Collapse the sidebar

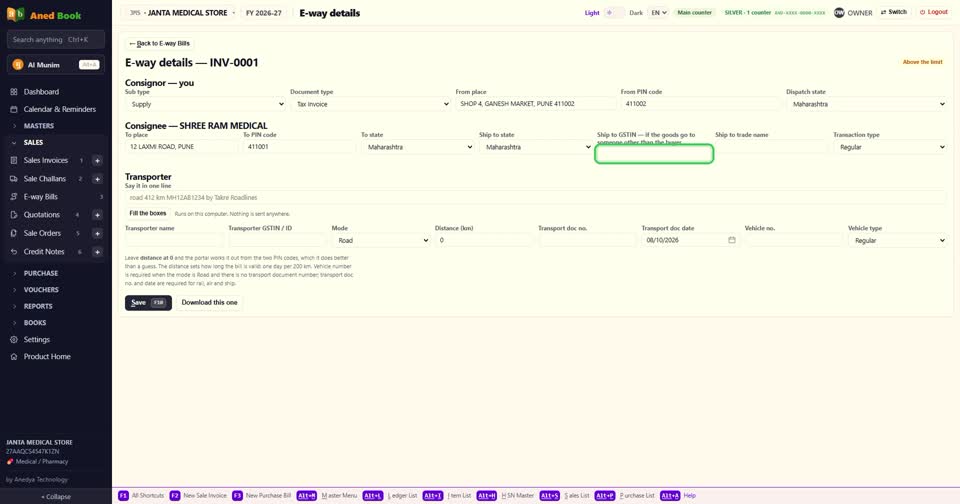(56, 497)
